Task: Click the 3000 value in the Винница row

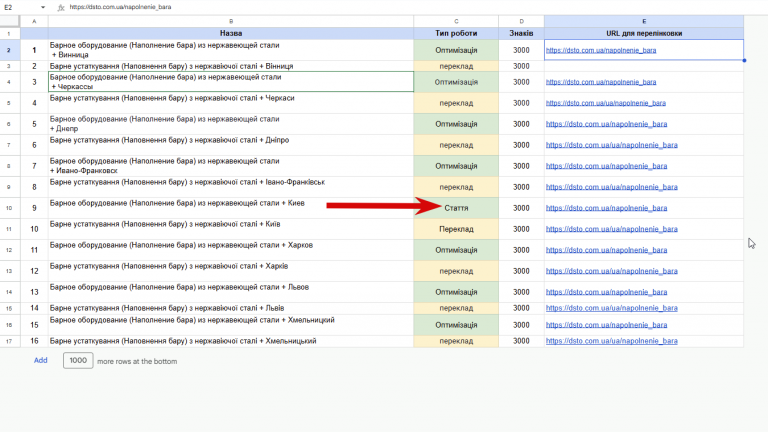Action: point(521,50)
